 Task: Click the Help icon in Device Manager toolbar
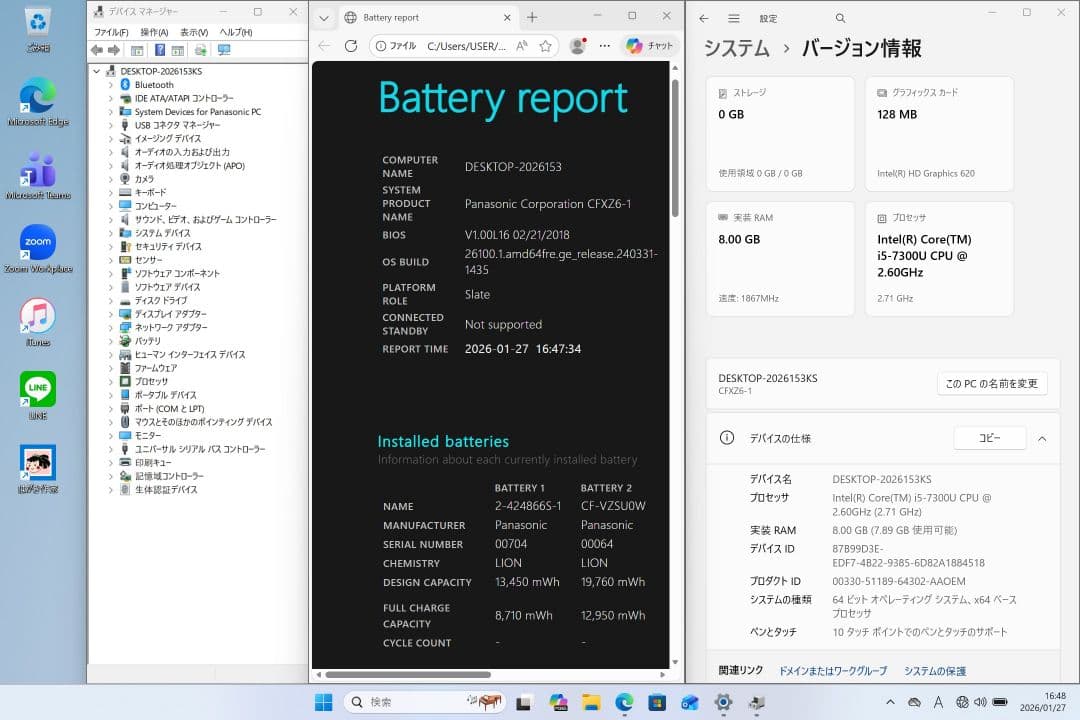click(161, 50)
